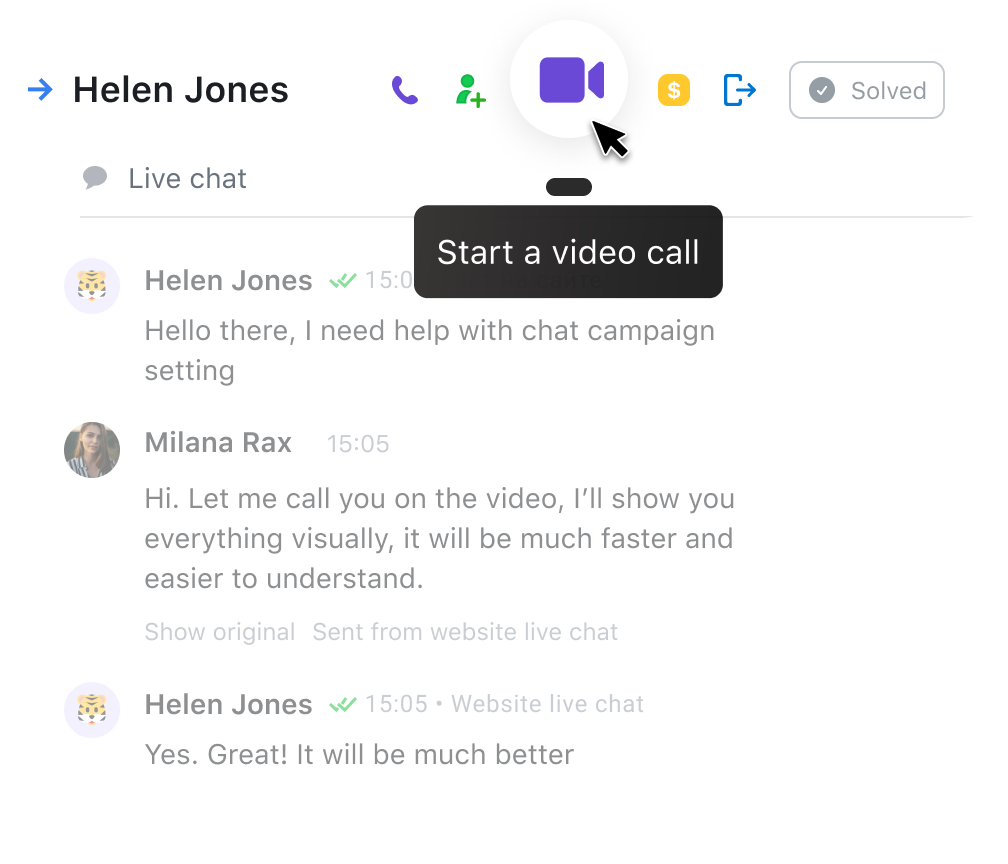Start a video call with camera icon

point(570,80)
